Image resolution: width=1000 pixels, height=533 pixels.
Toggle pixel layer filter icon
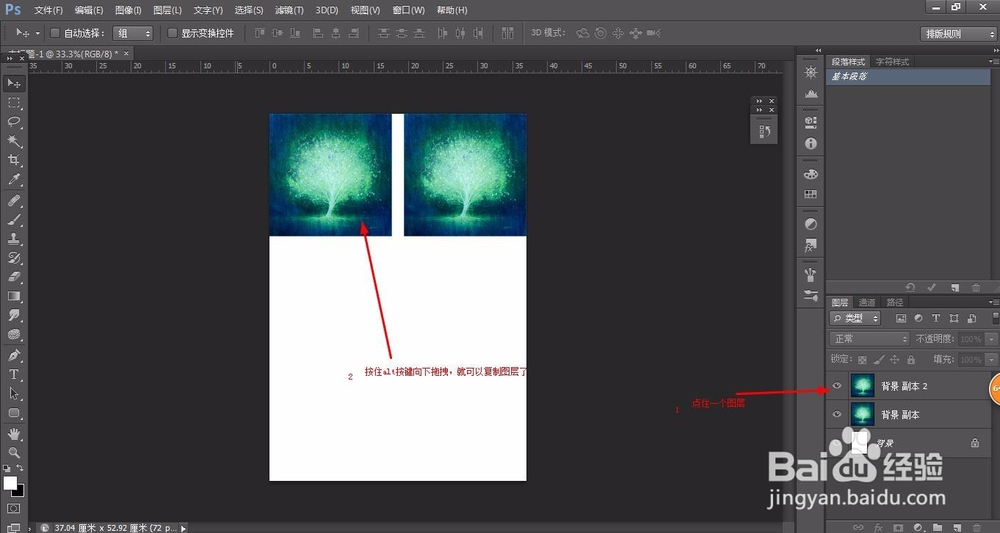coord(901,318)
